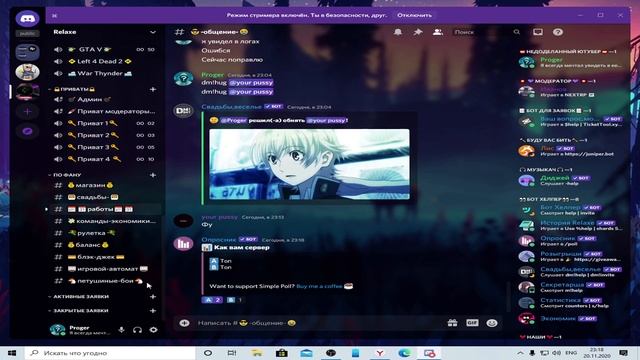Open Розыгрыши bot member
The image size is (640, 360).
point(571,256)
